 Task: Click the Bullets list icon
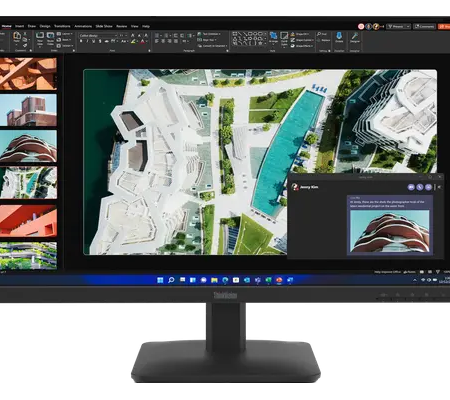[158, 35]
